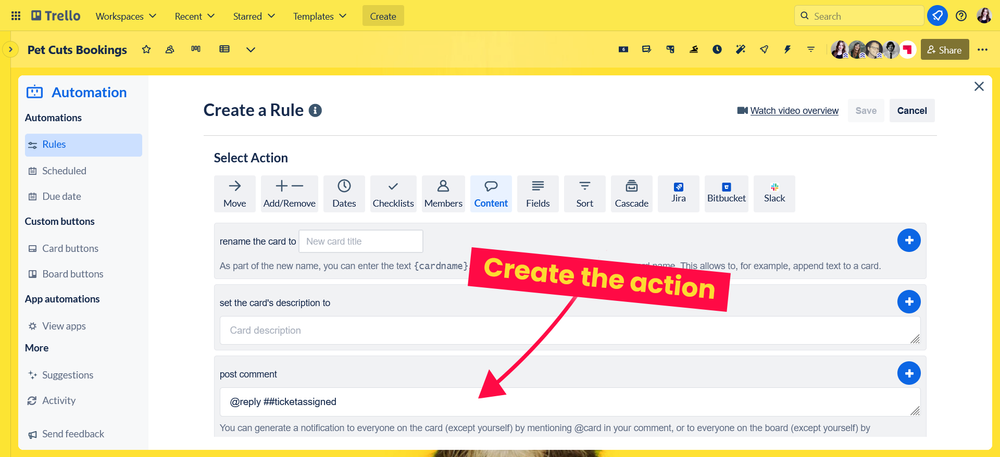Focus the top Search box
Viewport: 1000px width, 457px height.
[859, 16]
